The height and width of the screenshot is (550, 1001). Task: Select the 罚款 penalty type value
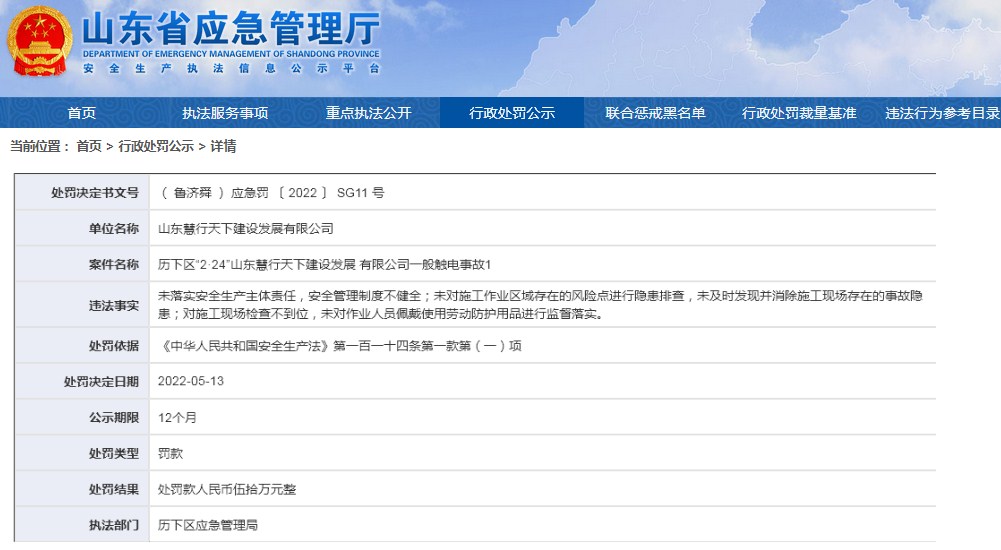[x=170, y=454]
